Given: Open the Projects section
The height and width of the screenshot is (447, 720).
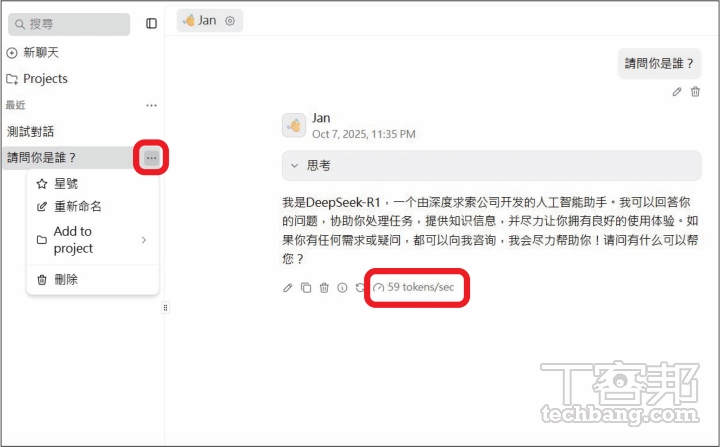Looking at the screenshot, I should point(37,79).
